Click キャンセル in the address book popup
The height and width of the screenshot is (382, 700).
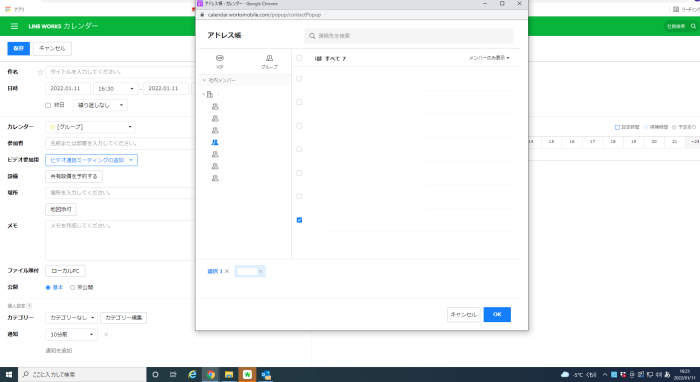463,315
